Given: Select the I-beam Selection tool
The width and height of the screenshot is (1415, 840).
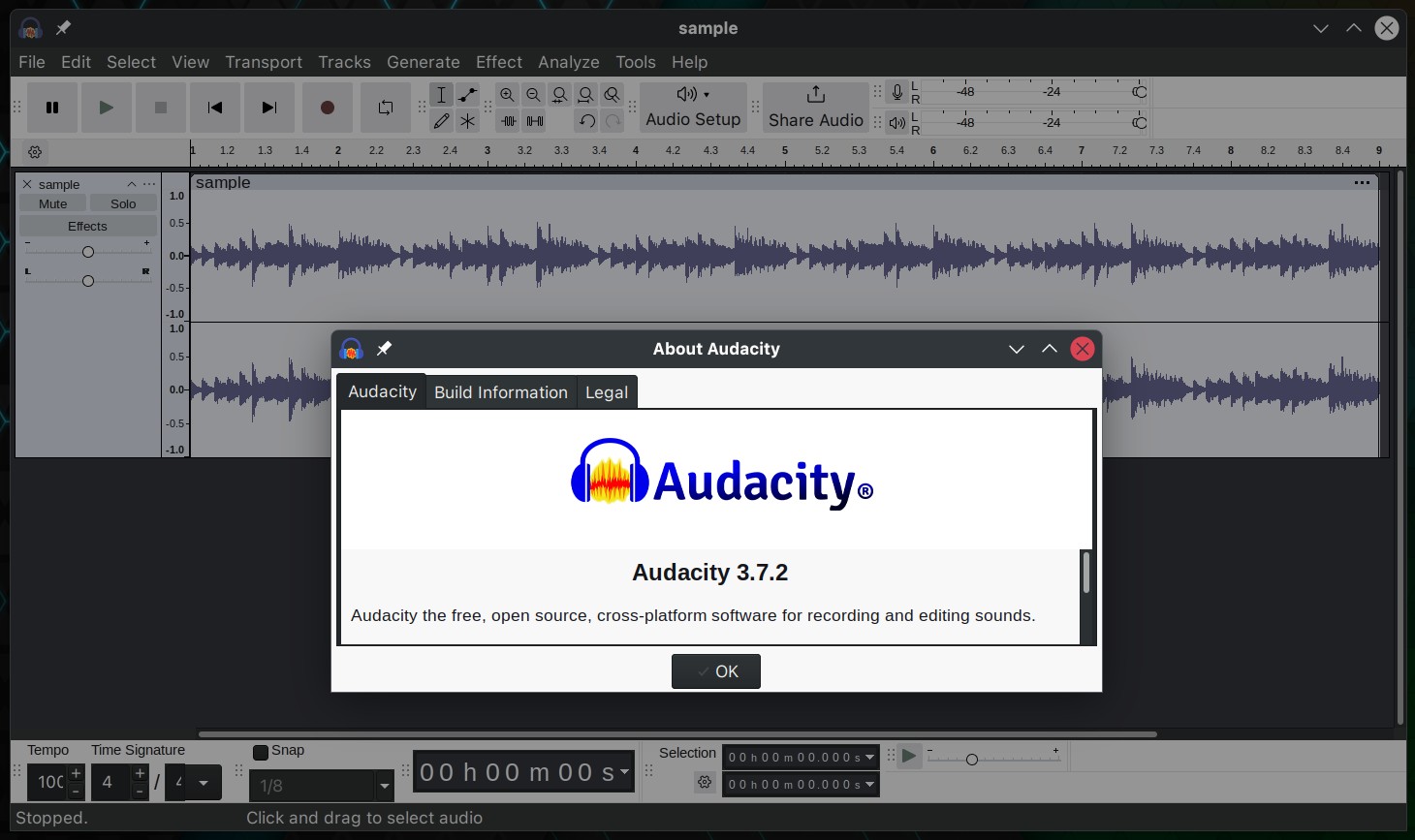Looking at the screenshot, I should coord(442,95).
